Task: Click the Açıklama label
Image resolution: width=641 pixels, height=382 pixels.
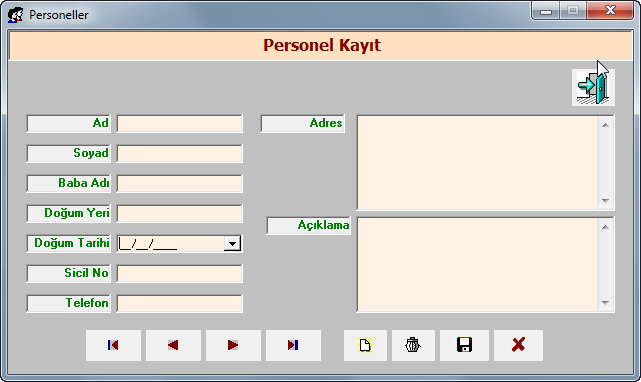Action: 309,225
